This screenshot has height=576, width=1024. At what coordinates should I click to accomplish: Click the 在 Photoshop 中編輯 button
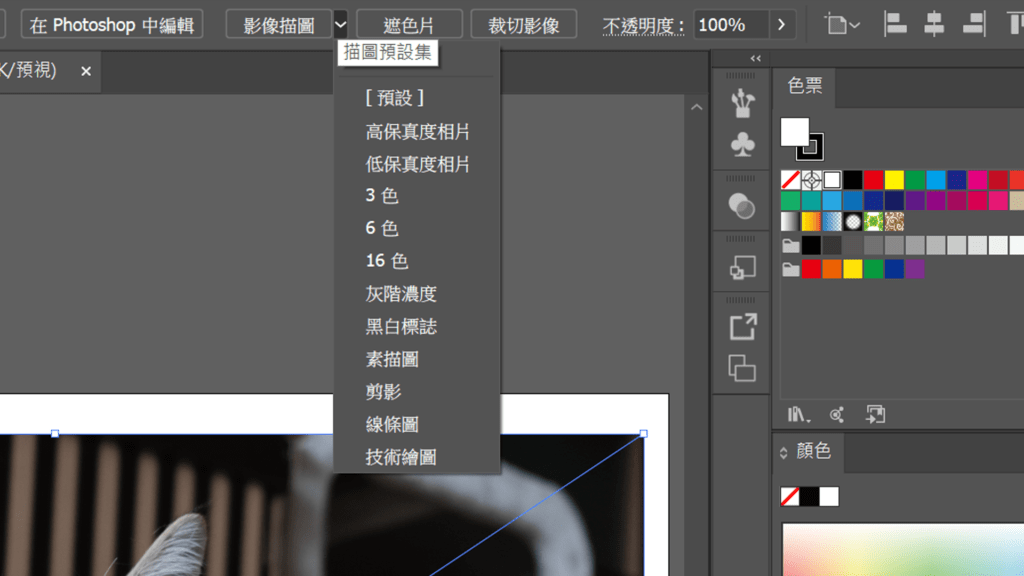point(111,24)
